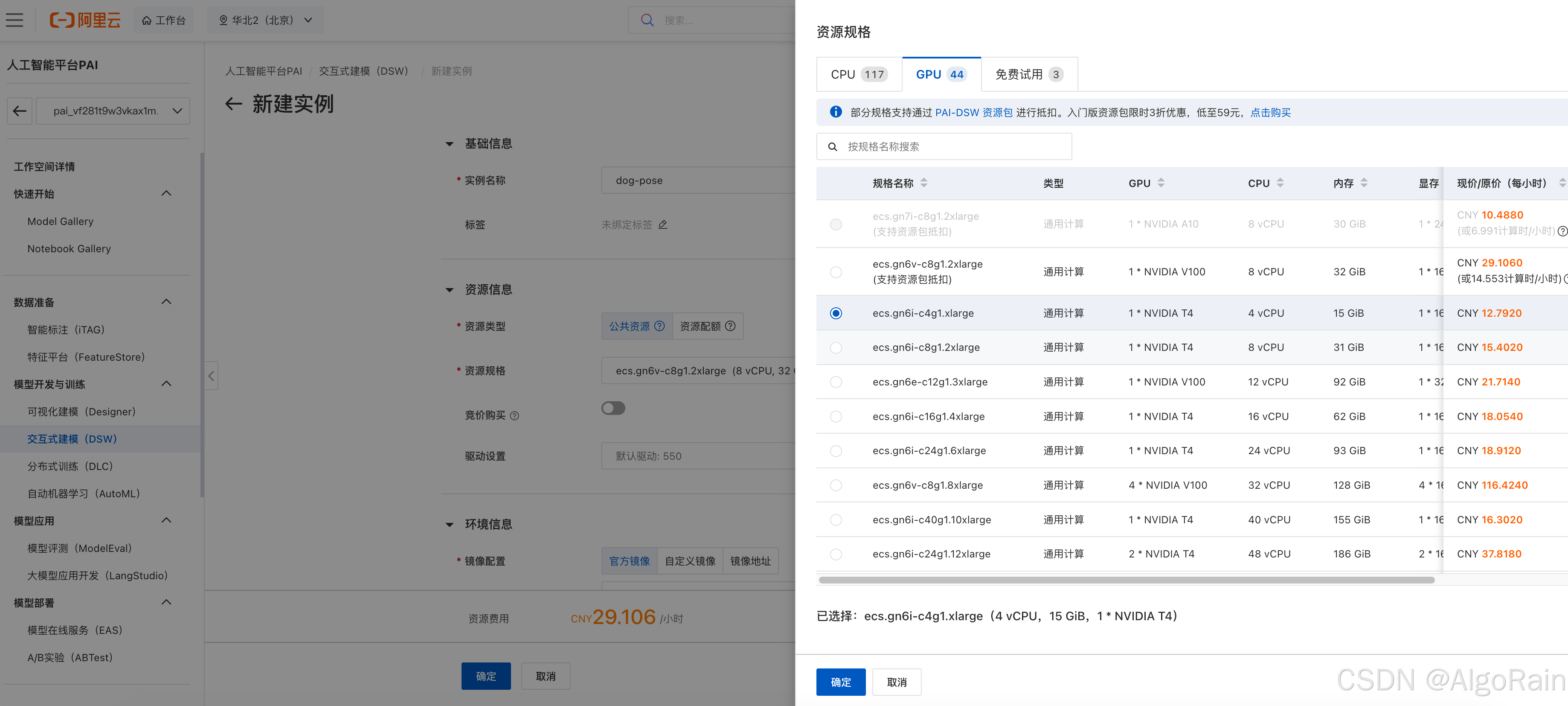The height and width of the screenshot is (706, 1568).
Task: Select 公共资源 resource type
Action: tap(637, 327)
